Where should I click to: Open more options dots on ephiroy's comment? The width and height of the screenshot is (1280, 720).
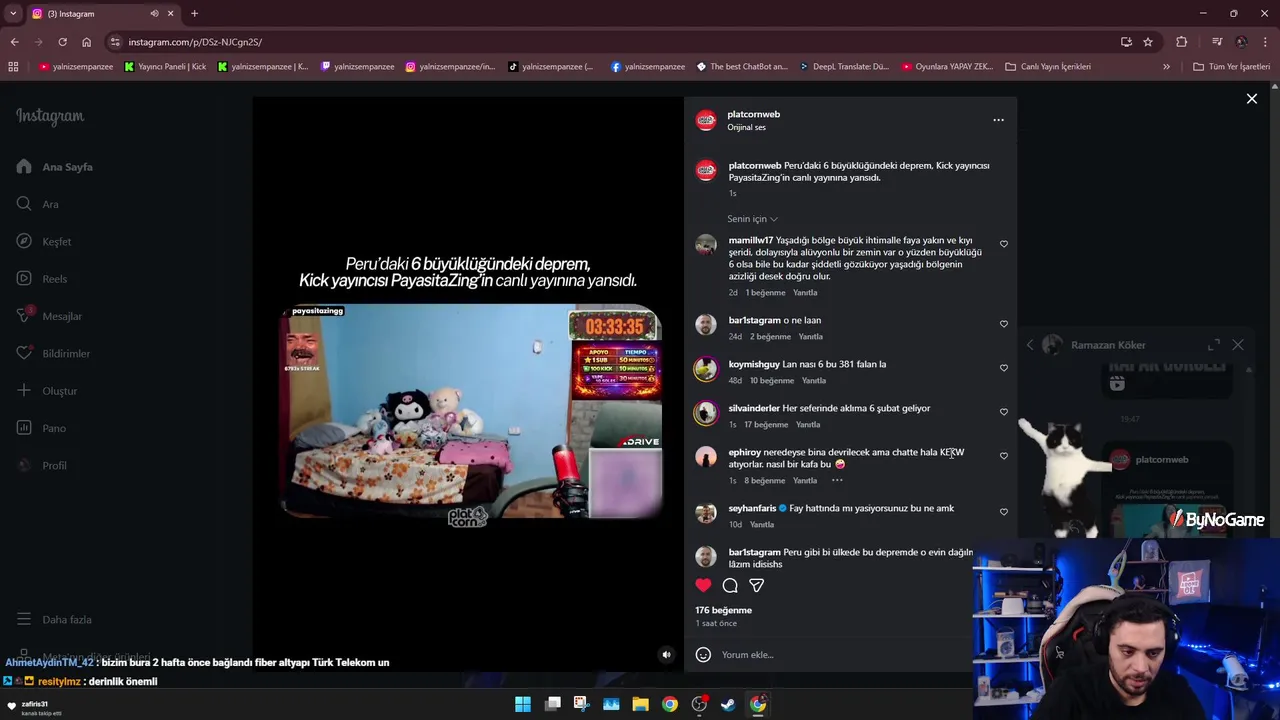pos(837,481)
